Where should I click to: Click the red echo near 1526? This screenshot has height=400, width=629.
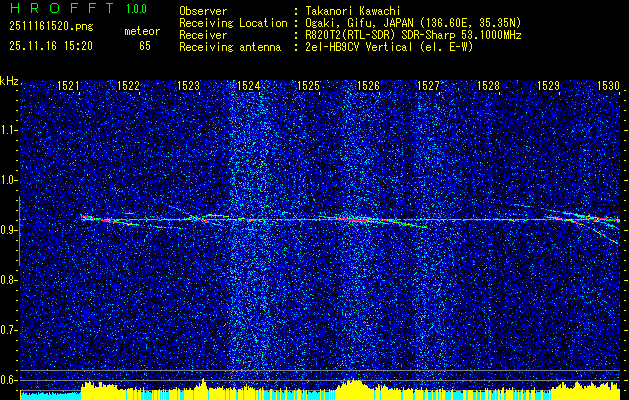click(355, 219)
